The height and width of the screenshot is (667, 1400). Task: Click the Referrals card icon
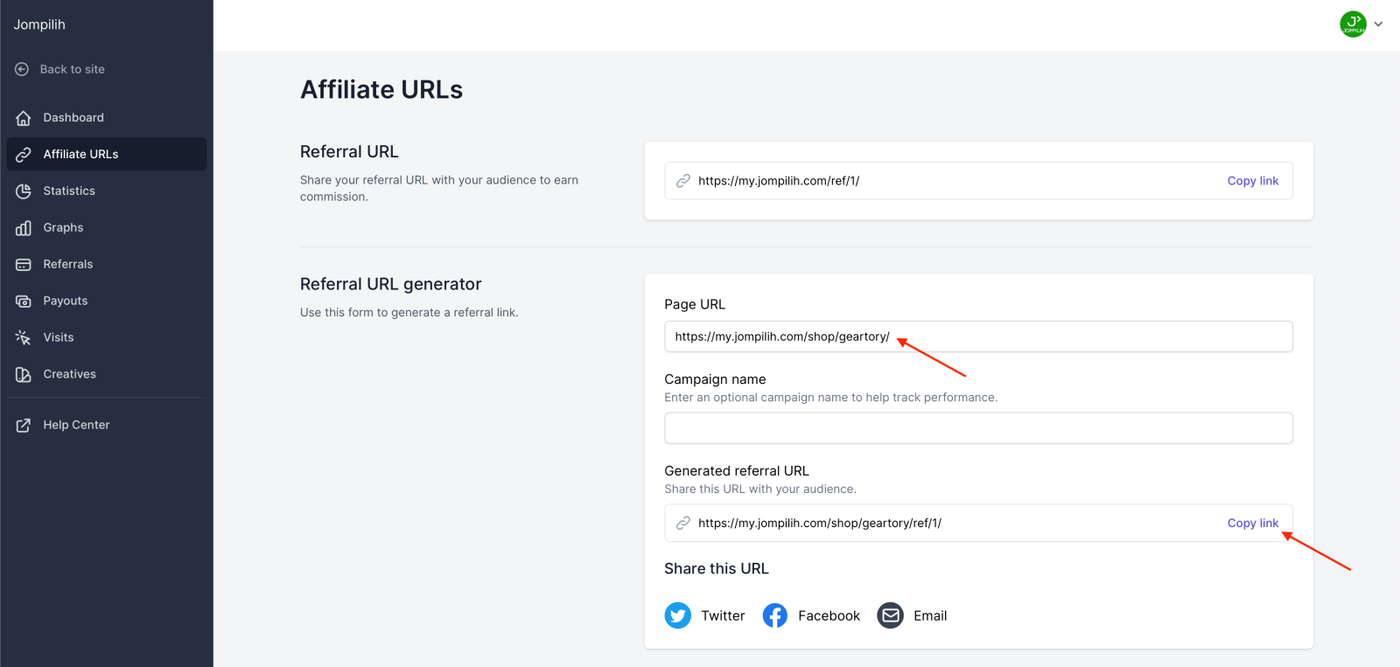tap(23, 265)
